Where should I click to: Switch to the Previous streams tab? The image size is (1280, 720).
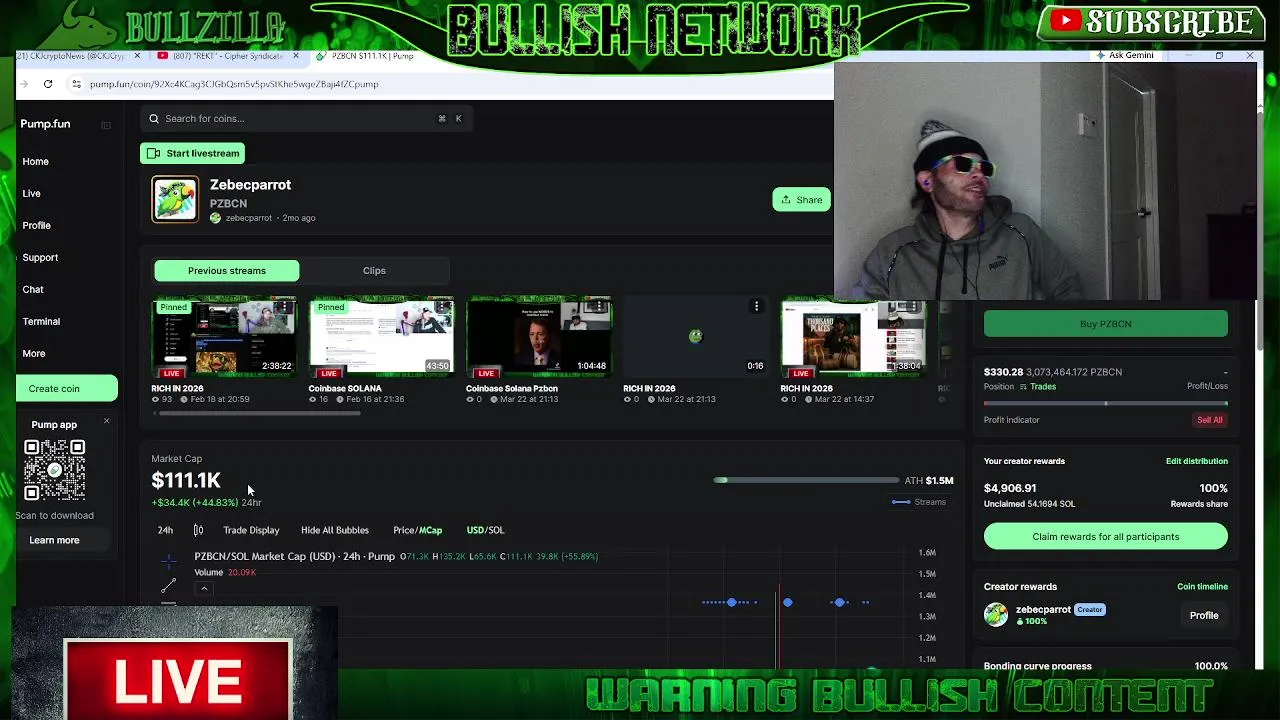pyautogui.click(x=227, y=271)
